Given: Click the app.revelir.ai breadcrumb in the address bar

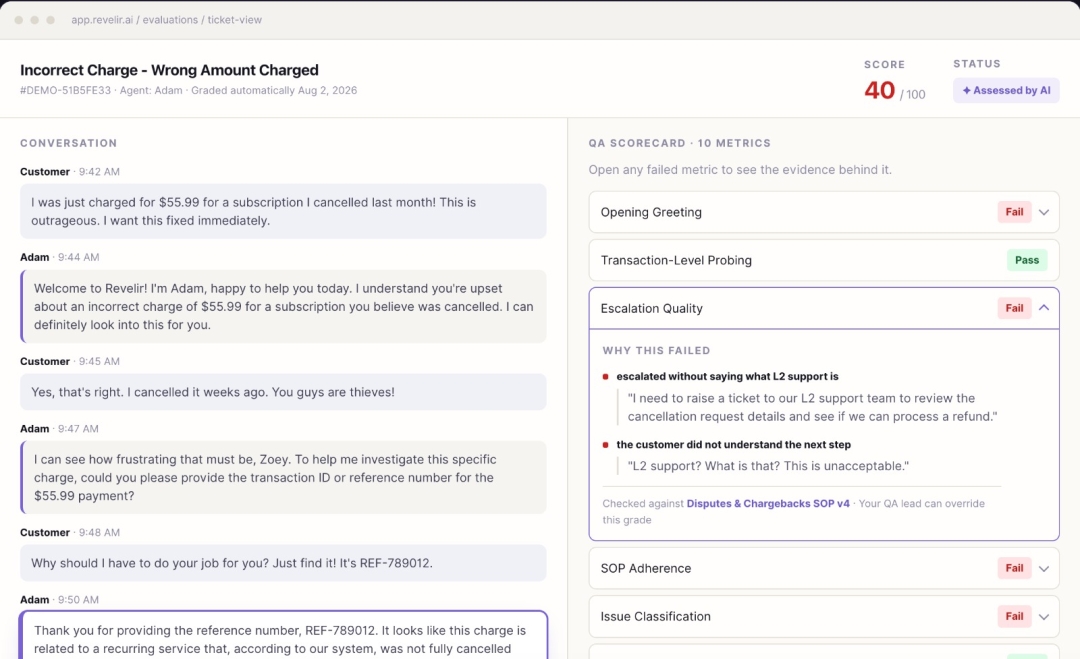Looking at the screenshot, I should tap(102, 20).
